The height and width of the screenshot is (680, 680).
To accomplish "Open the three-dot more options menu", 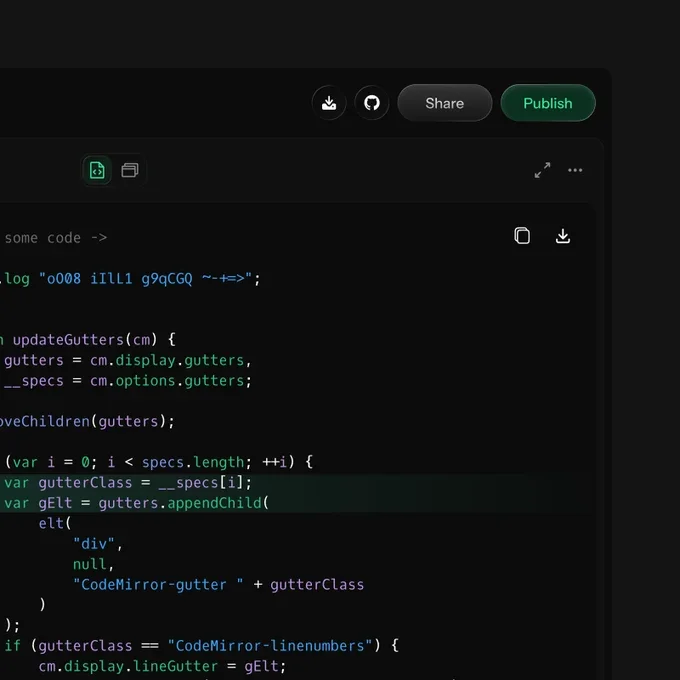I will tap(575, 170).
